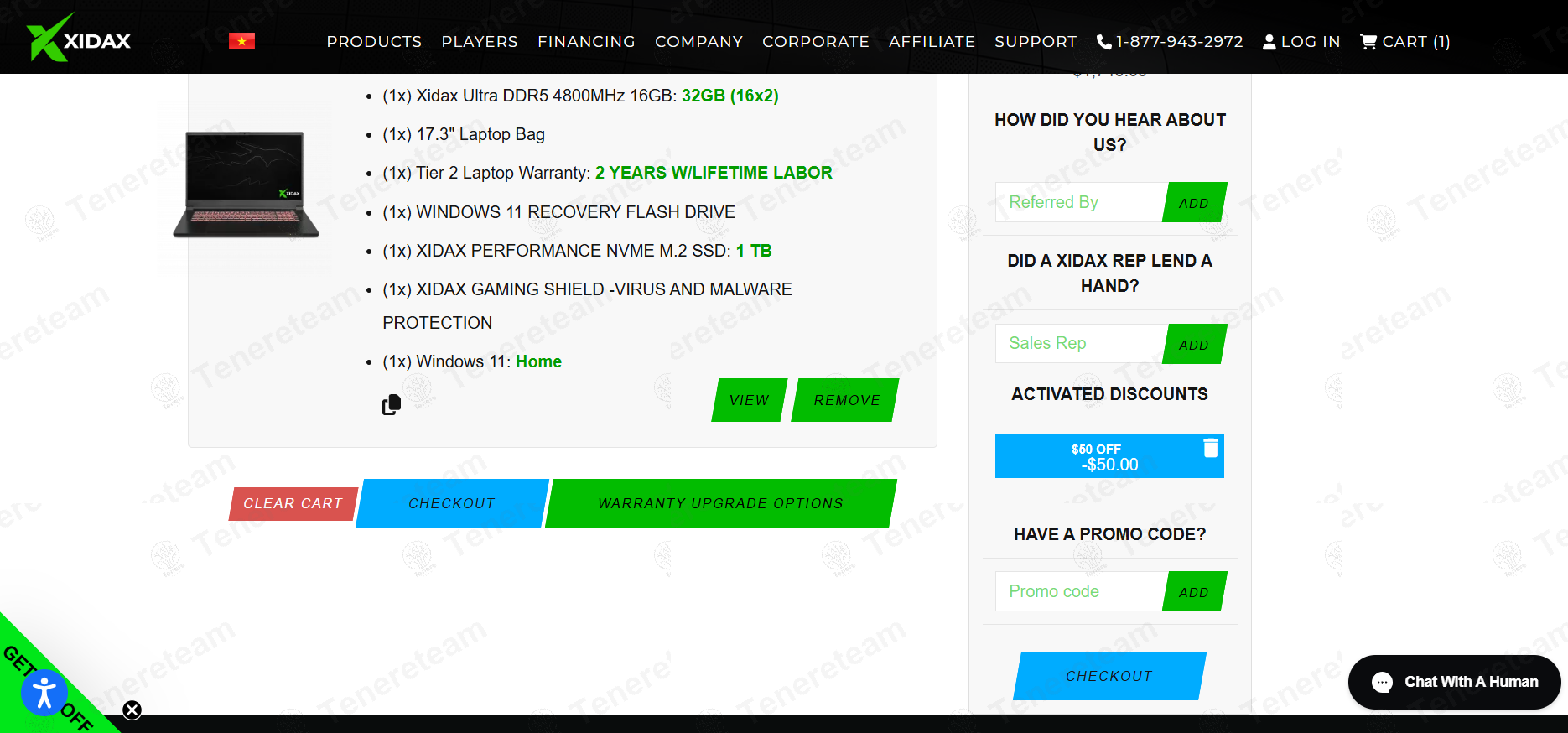Add the Sales Rep entry
Image resolution: width=1568 pixels, height=733 pixels.
click(1194, 344)
